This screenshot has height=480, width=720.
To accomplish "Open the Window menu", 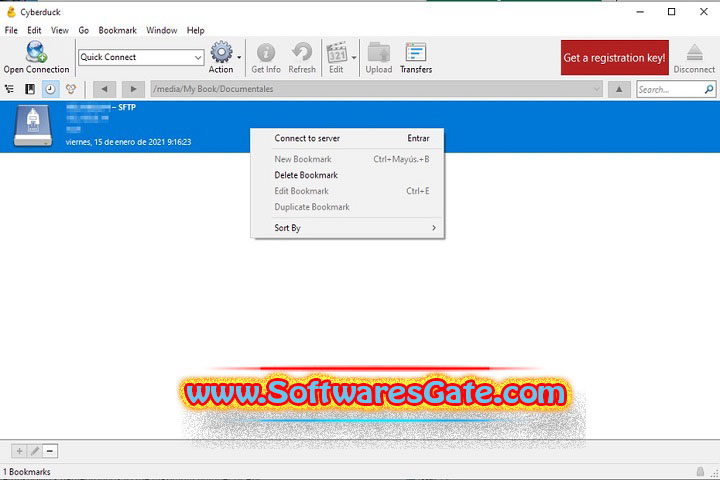I will coord(162,30).
